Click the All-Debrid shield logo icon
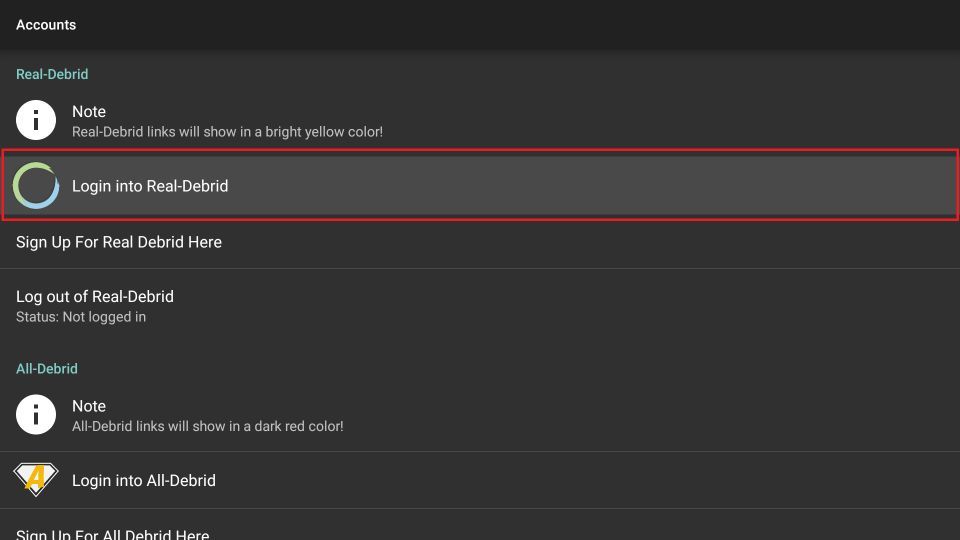Image resolution: width=960 pixels, height=540 pixels. (x=36, y=479)
